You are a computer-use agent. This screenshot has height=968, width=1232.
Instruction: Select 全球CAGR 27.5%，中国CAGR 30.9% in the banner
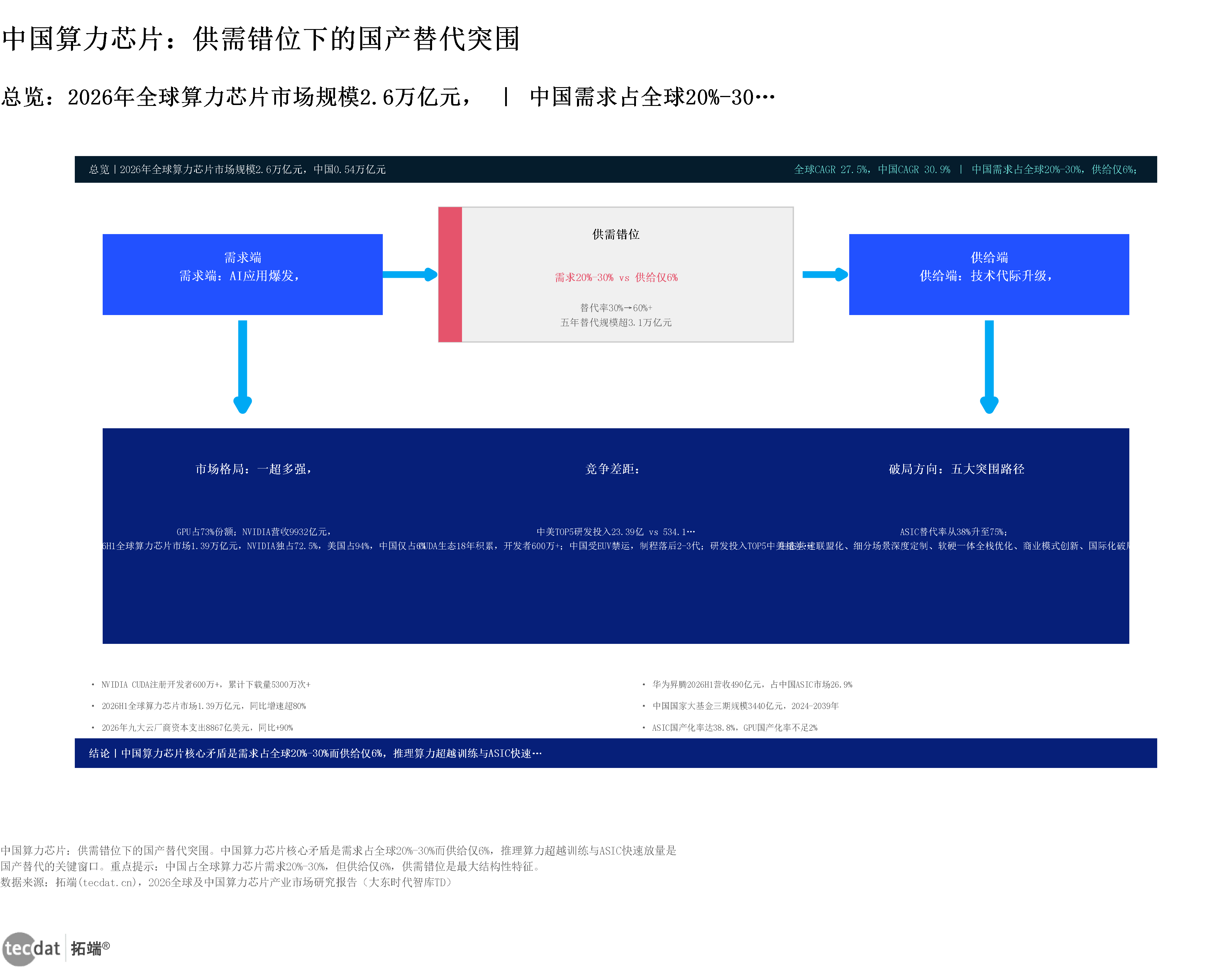(872, 170)
